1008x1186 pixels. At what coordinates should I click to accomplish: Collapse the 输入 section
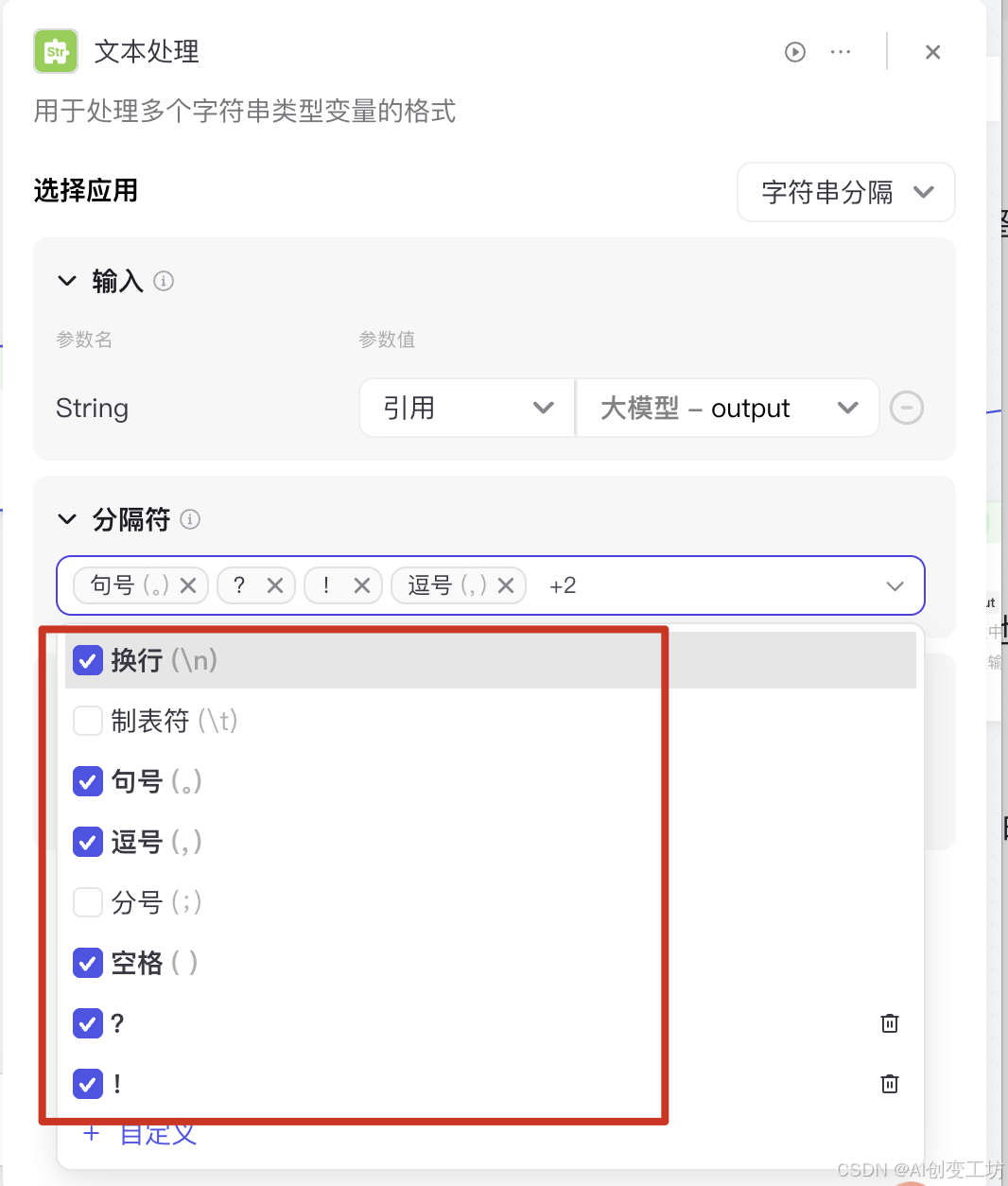[x=67, y=281]
